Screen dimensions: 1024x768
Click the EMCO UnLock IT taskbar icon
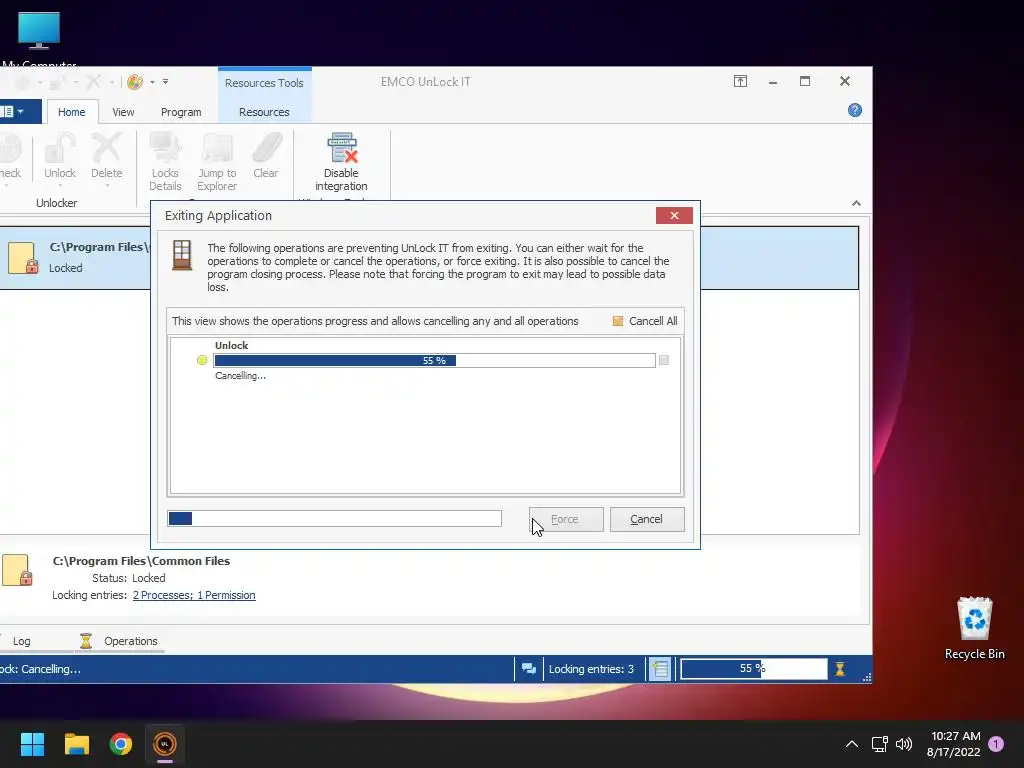(x=165, y=744)
